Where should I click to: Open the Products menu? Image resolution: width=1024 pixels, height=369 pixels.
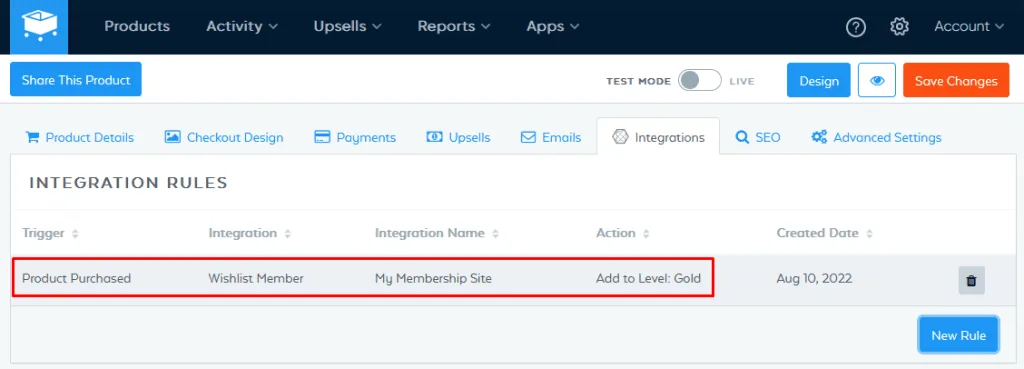coord(137,27)
